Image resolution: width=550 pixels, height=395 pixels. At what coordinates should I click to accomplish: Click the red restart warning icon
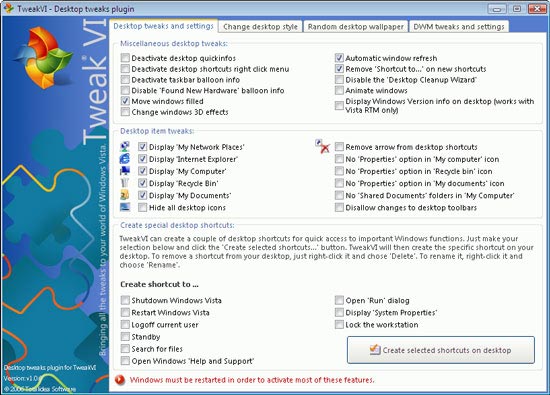120,380
